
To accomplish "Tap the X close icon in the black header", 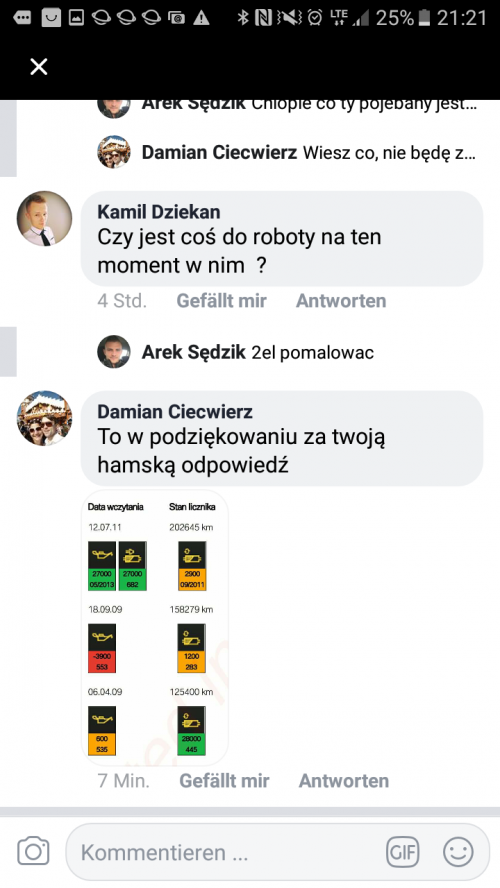I will coord(39,67).
